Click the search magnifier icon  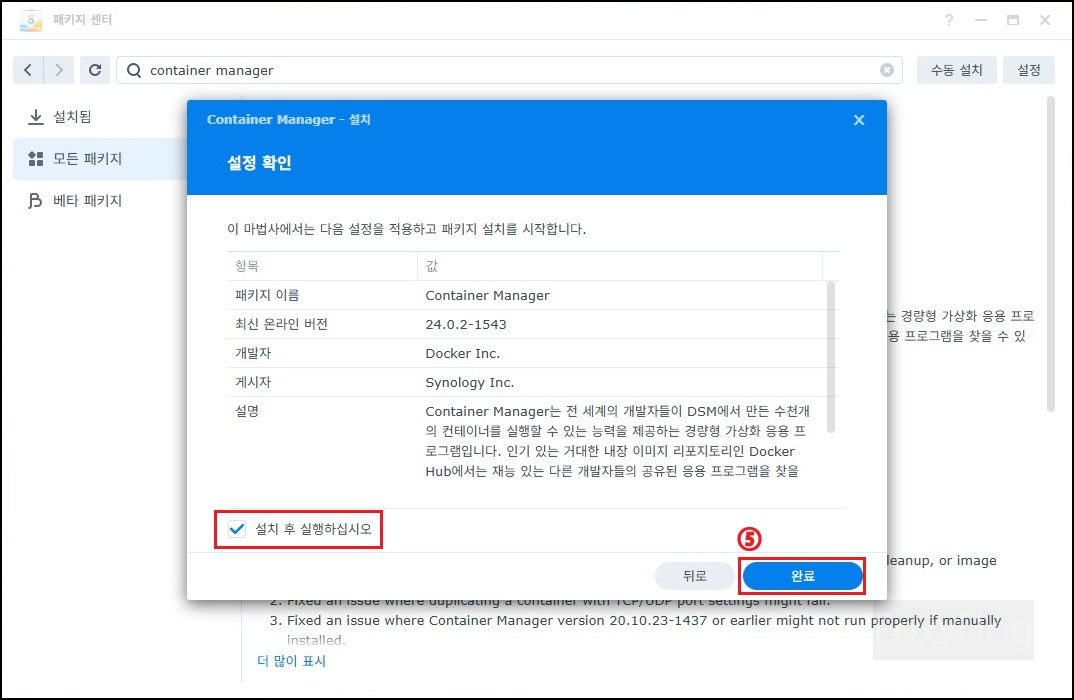coord(134,71)
